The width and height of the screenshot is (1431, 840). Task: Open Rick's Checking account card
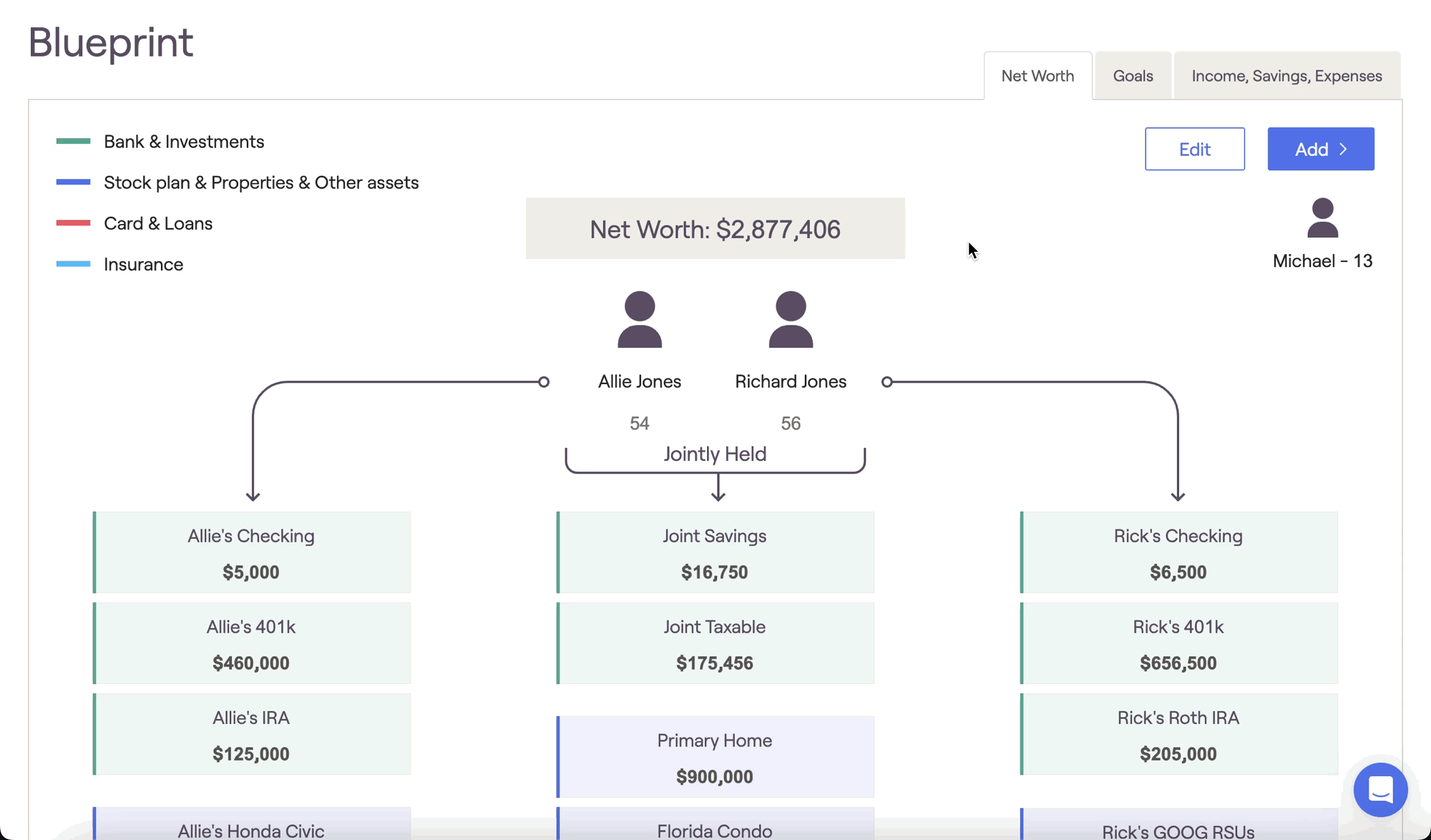(x=1178, y=552)
